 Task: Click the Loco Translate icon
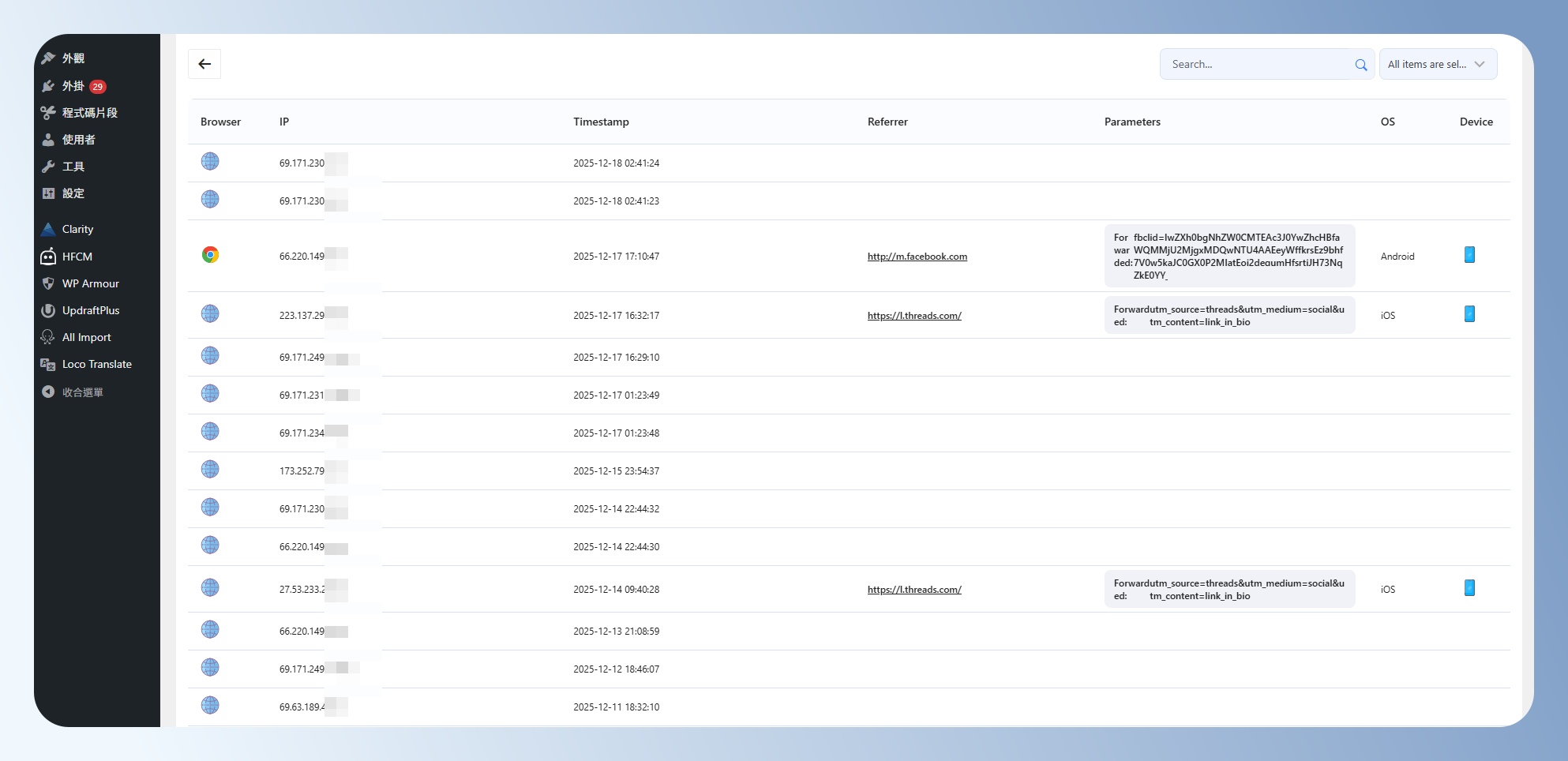48,364
